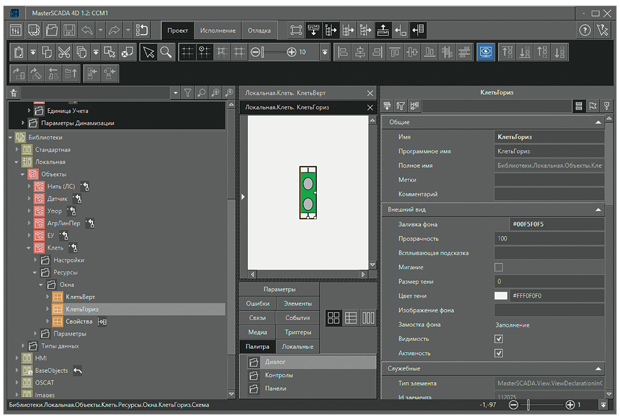Click the open project folder icon
Viewport: 620px width, 419px height.
[x=51, y=30]
